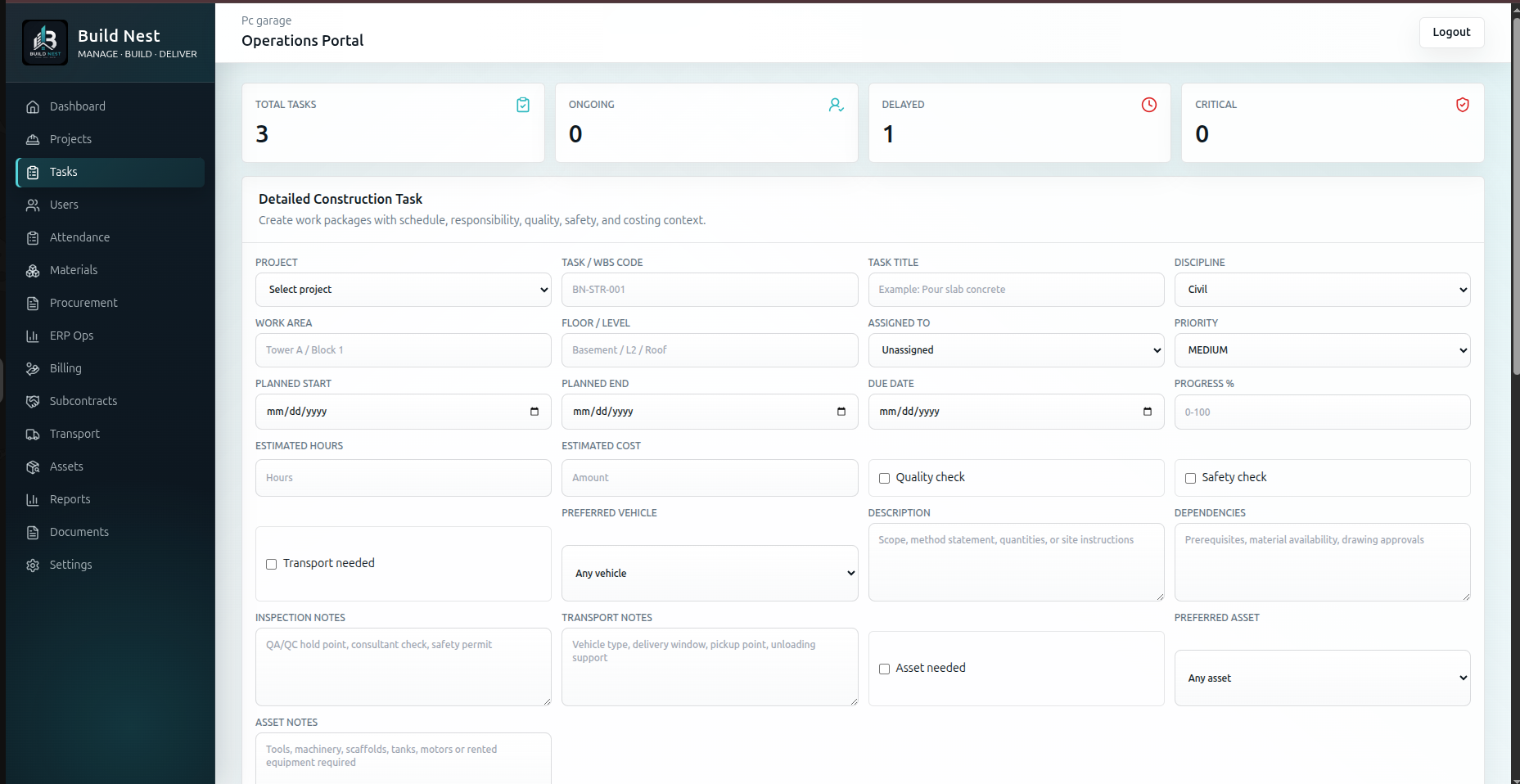This screenshot has width=1520, height=784.
Task: Select Procurement in the sidebar
Action: [110, 303]
